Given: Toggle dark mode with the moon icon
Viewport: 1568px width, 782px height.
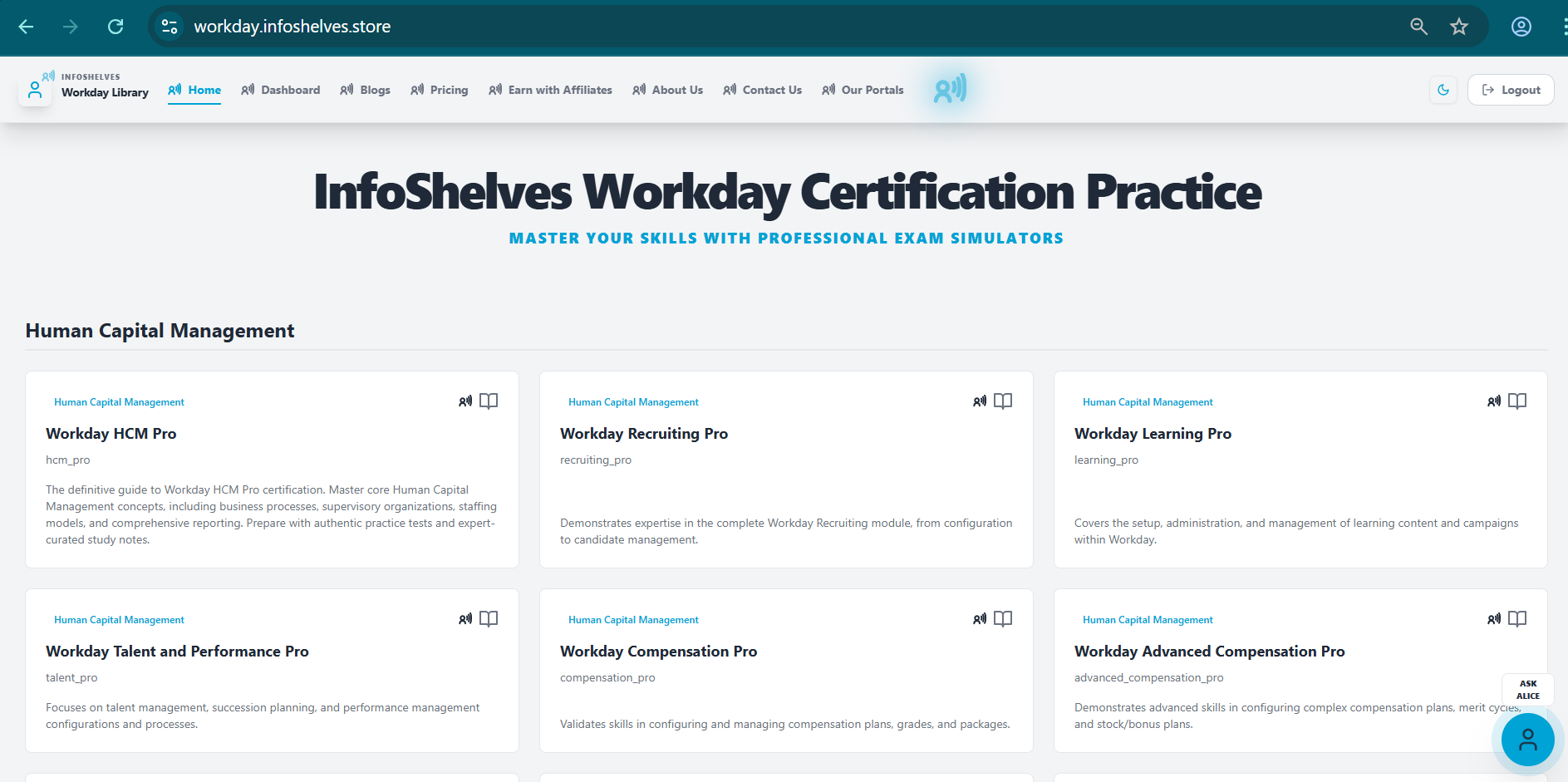Looking at the screenshot, I should (x=1443, y=90).
